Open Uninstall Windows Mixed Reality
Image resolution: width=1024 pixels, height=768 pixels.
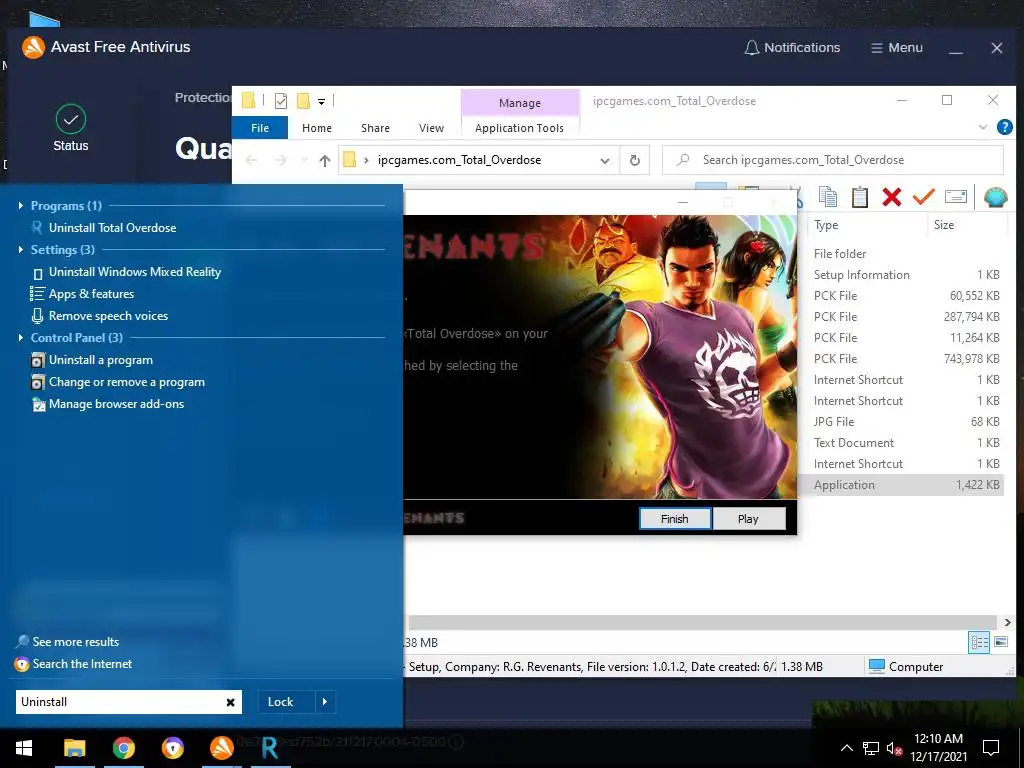click(x=135, y=272)
